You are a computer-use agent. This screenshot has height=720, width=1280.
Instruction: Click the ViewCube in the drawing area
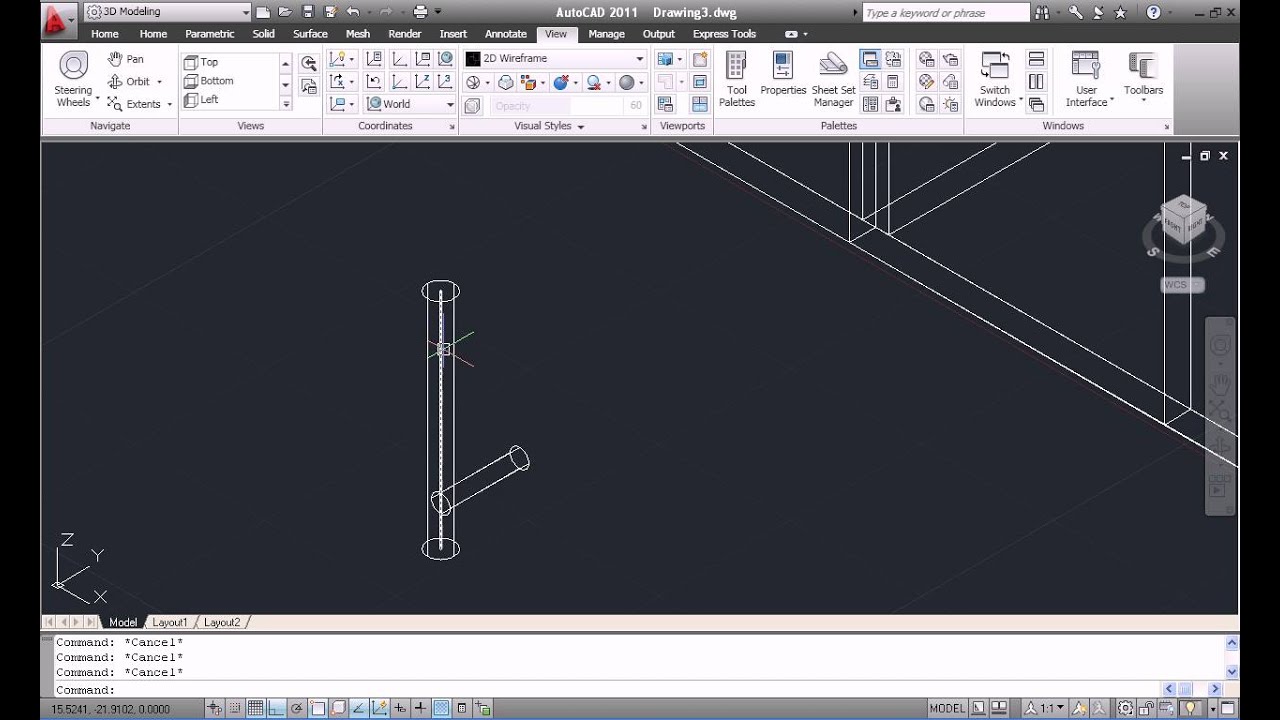click(x=1182, y=219)
